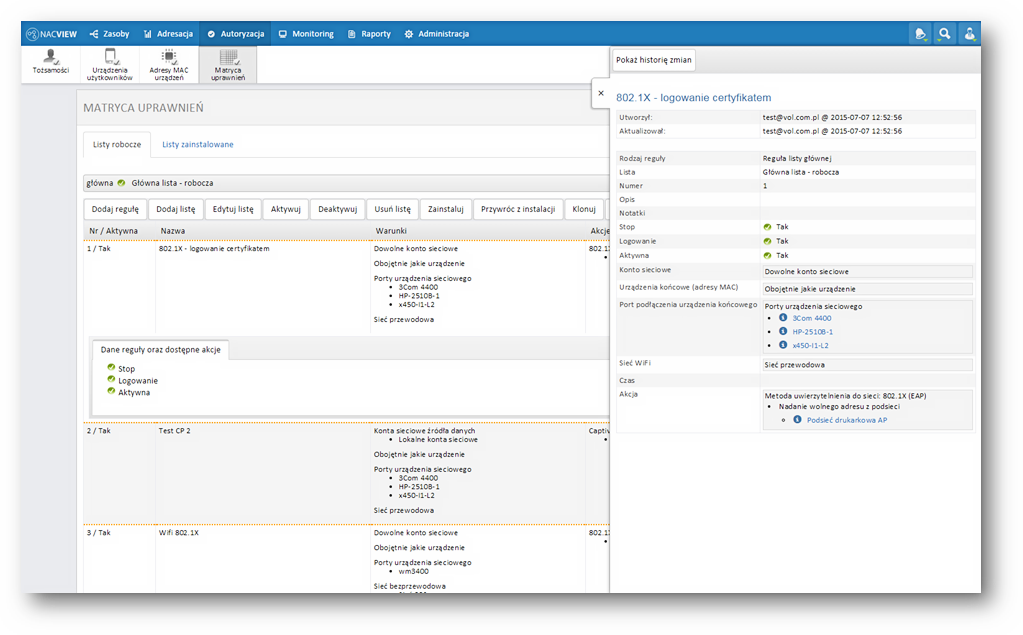Open the Tożsamości section

(x=51, y=64)
